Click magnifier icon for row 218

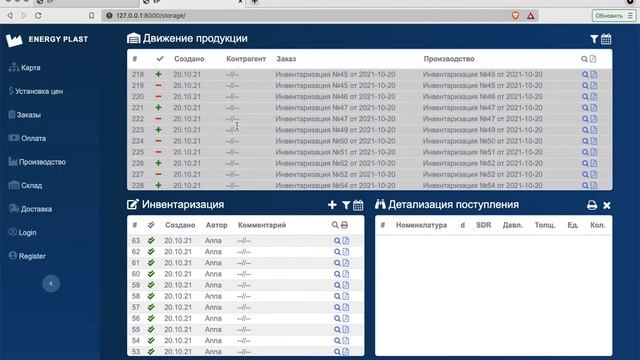coord(585,75)
